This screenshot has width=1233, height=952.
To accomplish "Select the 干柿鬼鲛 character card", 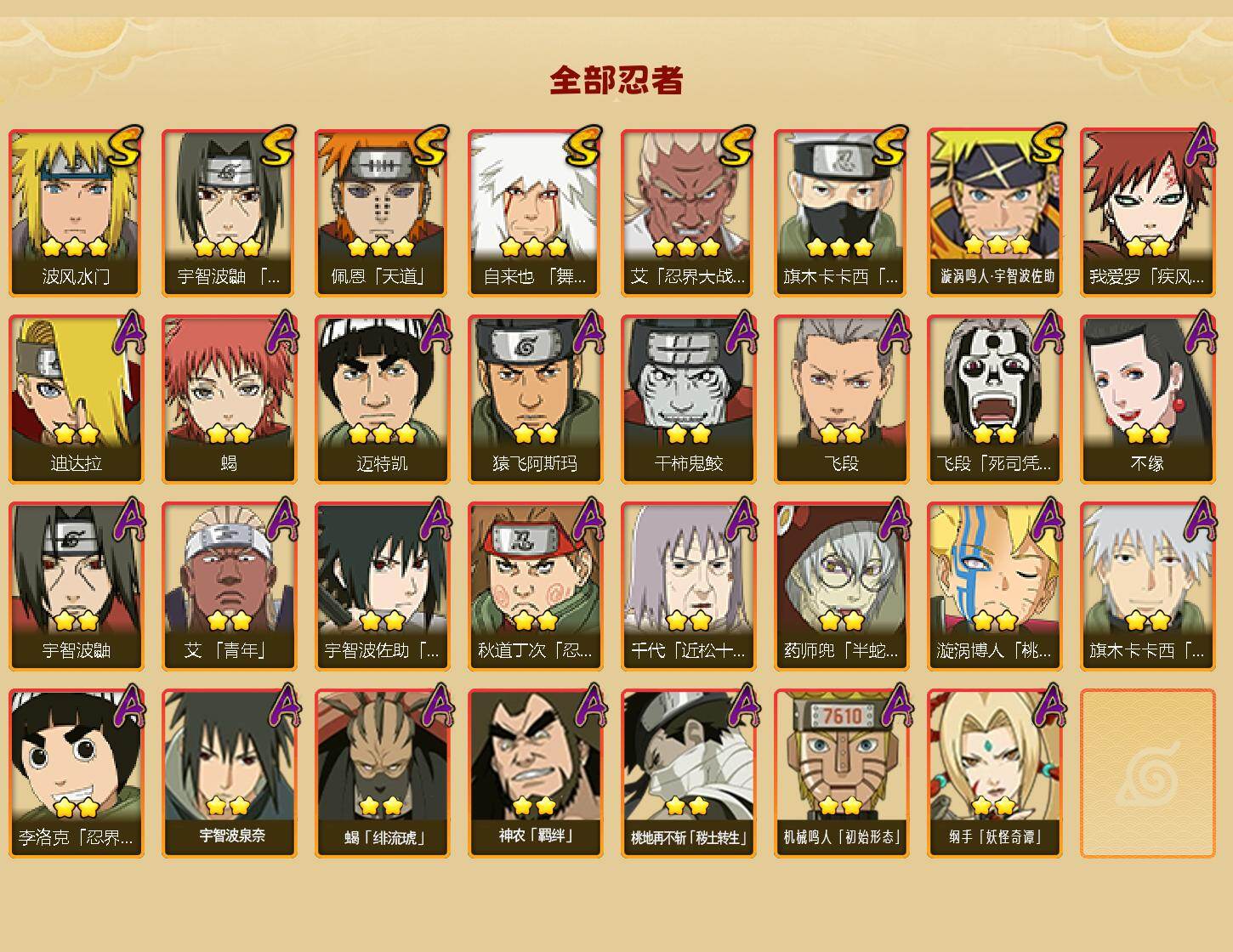I will [x=689, y=399].
